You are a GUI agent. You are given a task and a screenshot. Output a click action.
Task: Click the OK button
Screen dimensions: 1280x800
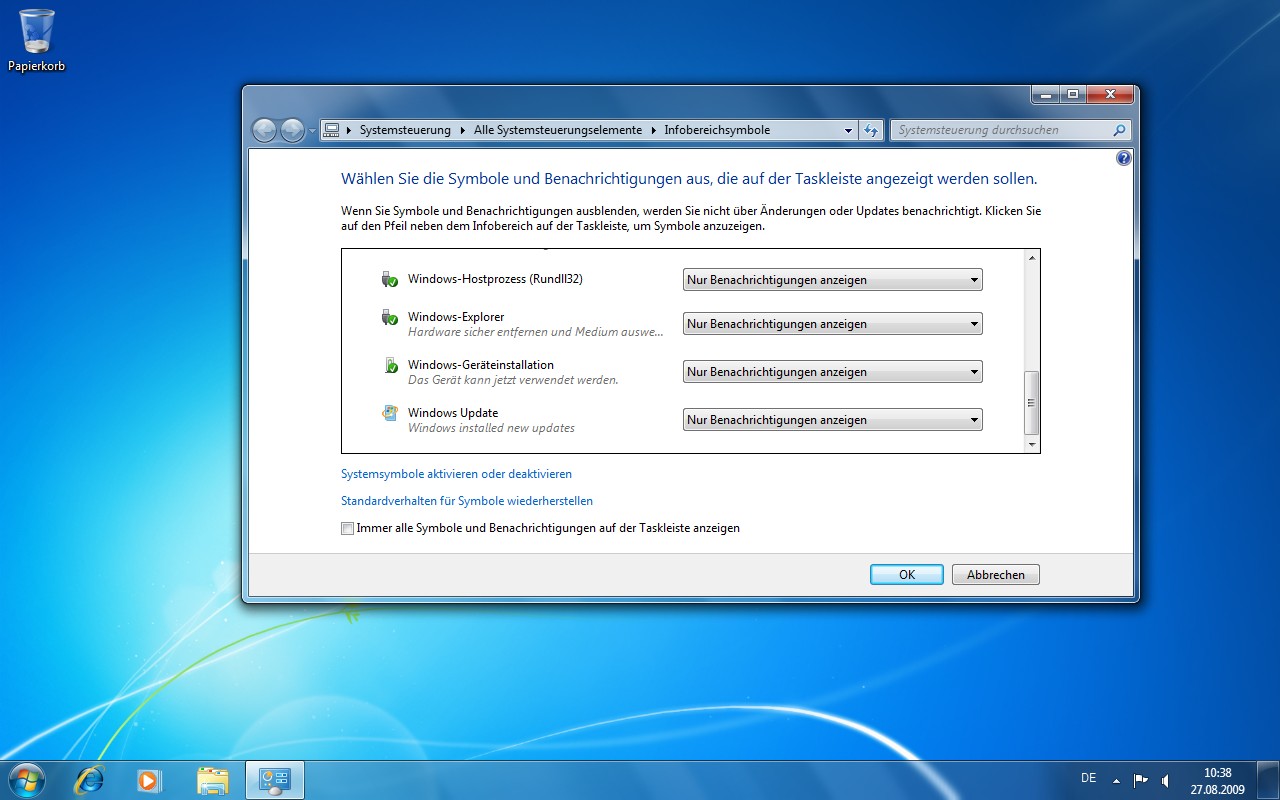point(905,574)
